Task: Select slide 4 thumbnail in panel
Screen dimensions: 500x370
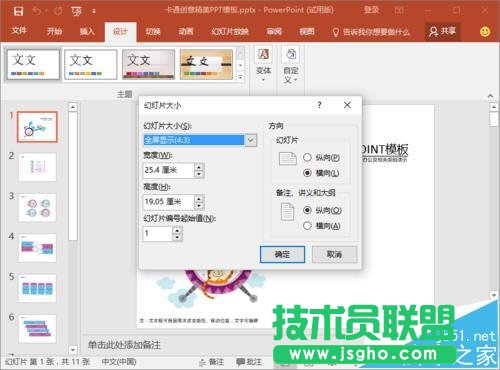Action: [x=37, y=248]
